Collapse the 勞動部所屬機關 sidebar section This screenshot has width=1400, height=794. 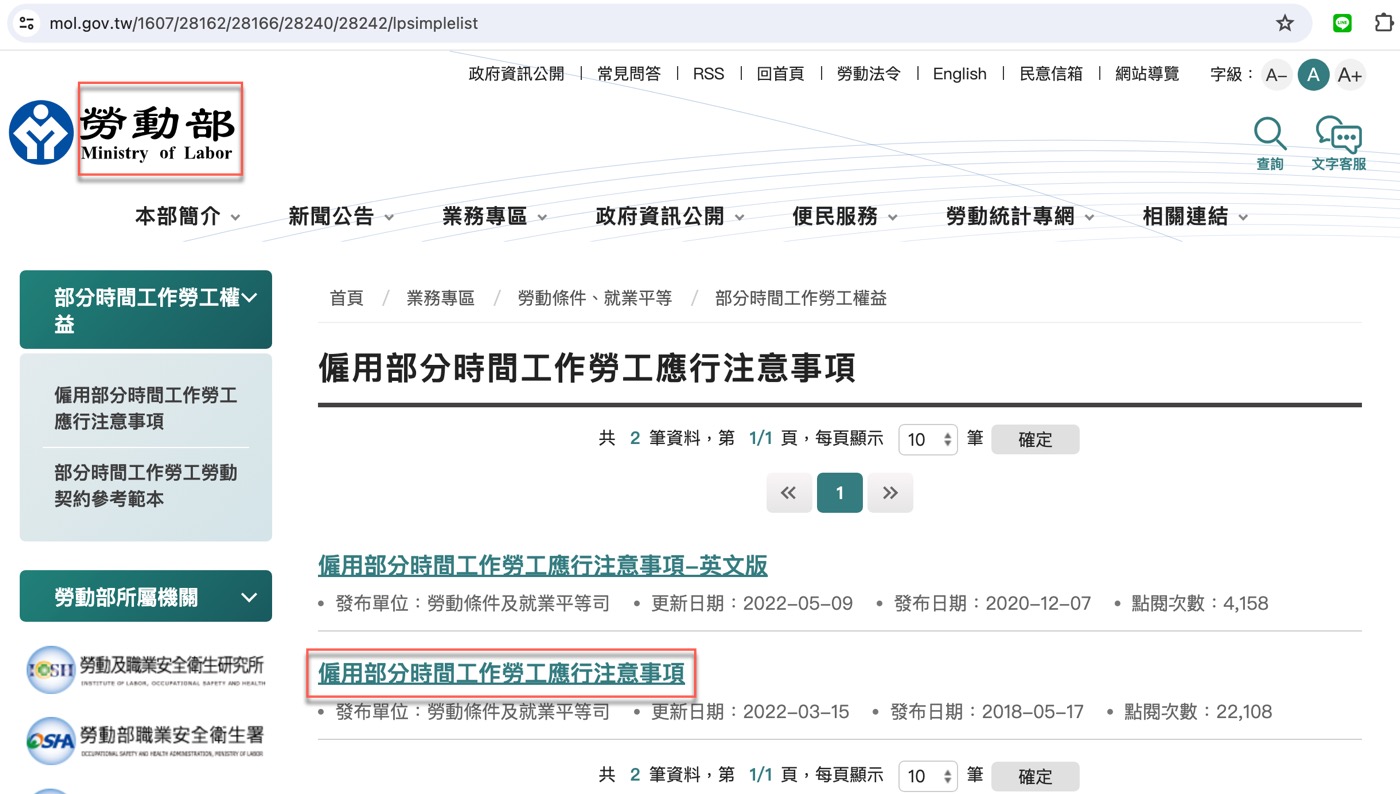tap(146, 597)
